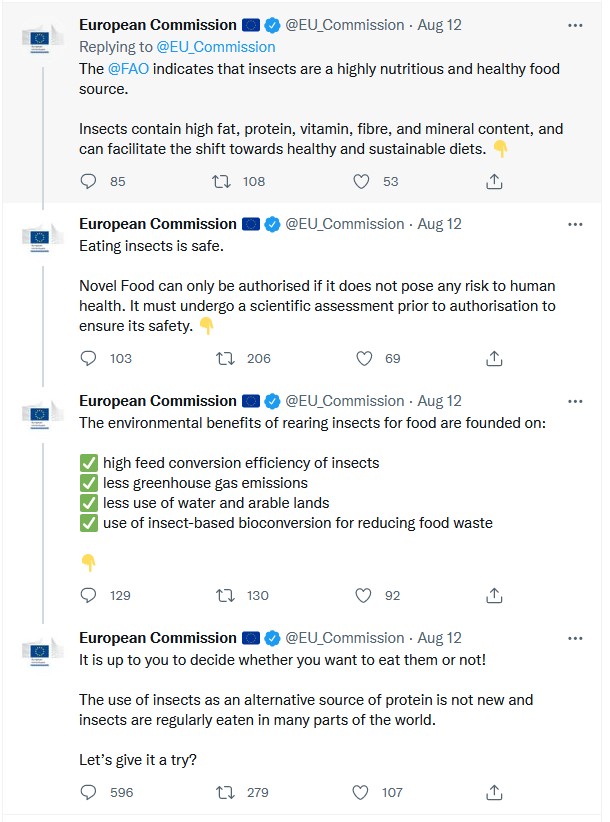Open replies on the tweet with 596 comments
Screen dimensions: 610x822
[x=88, y=792]
